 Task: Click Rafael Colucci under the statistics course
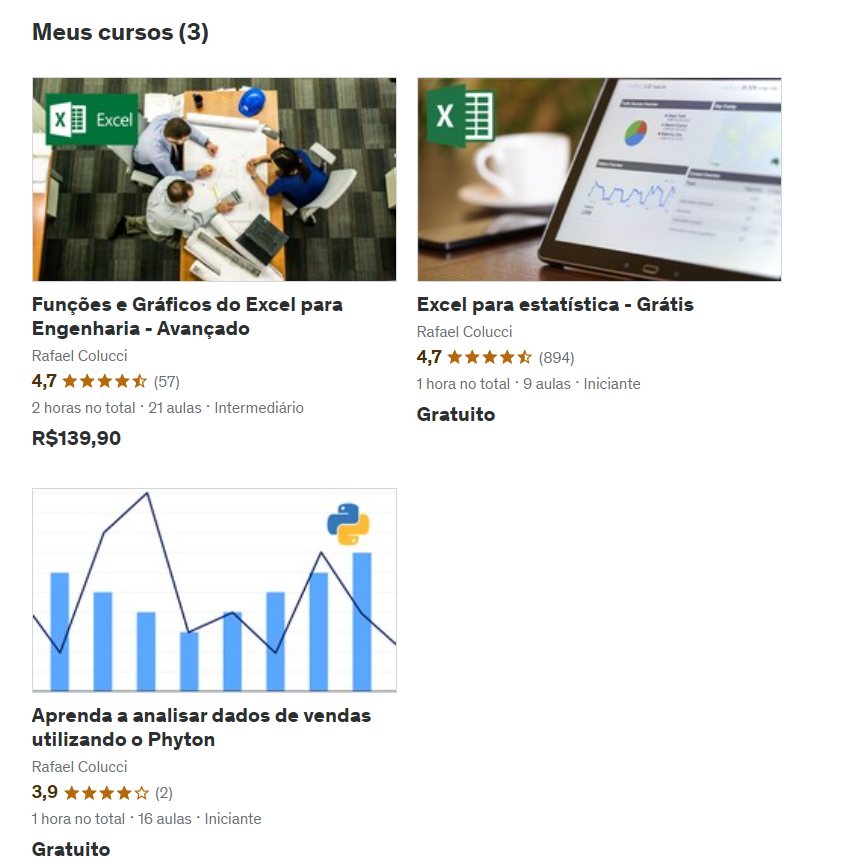[464, 332]
